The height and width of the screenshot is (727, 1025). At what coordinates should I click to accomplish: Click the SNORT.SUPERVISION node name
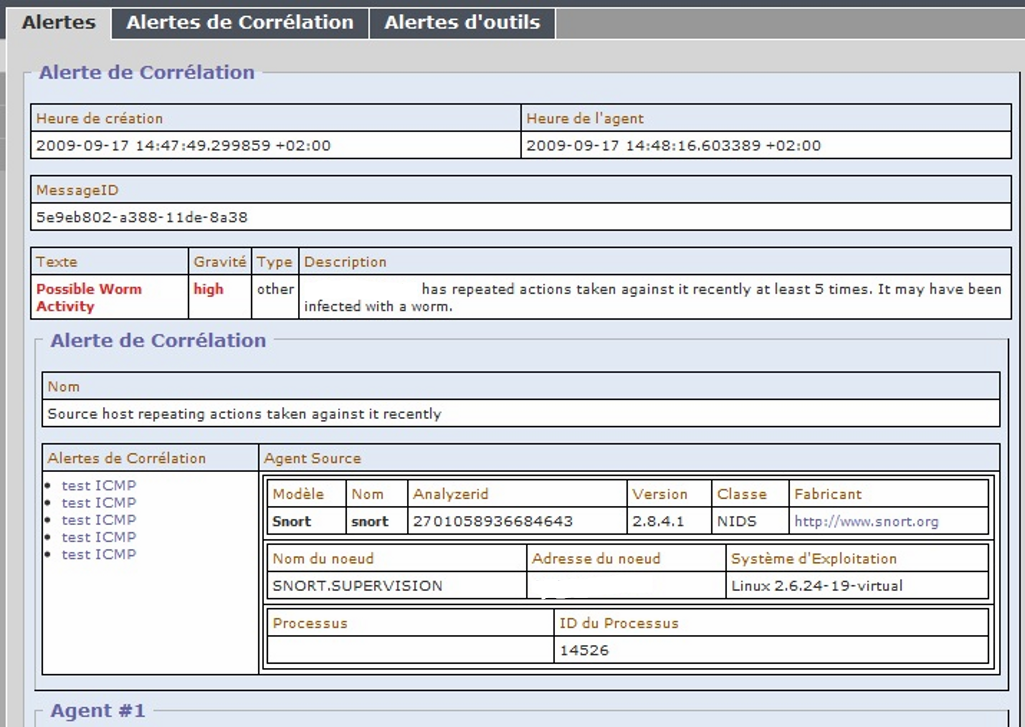(357, 586)
